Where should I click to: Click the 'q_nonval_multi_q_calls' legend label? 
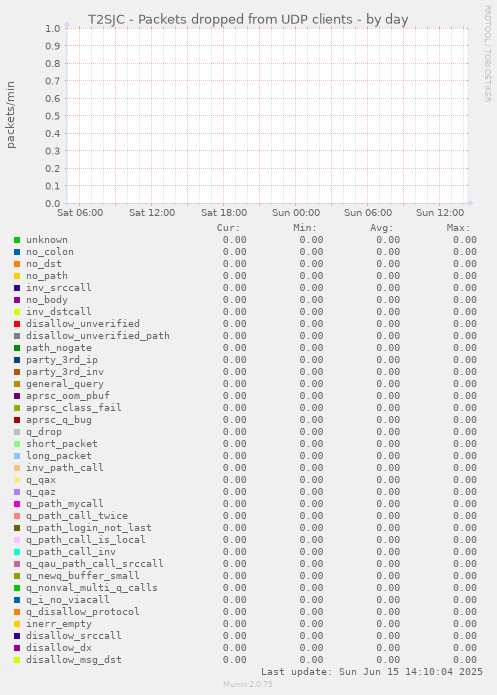pyautogui.click(x=92, y=588)
